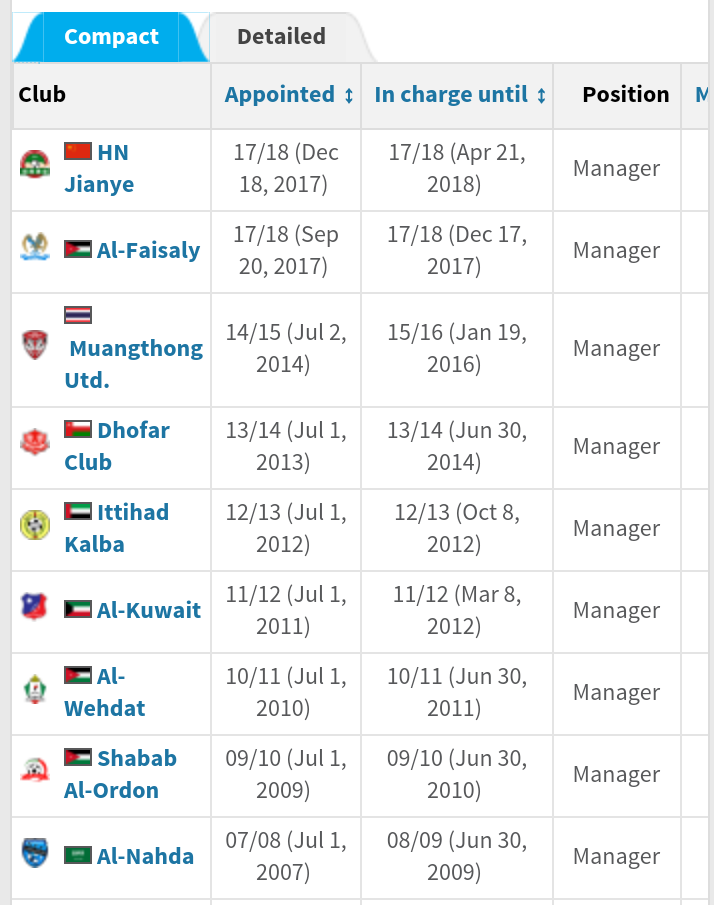The width and height of the screenshot is (714, 905).
Task: Open the Al-Faisaly club link
Action: [148, 250]
